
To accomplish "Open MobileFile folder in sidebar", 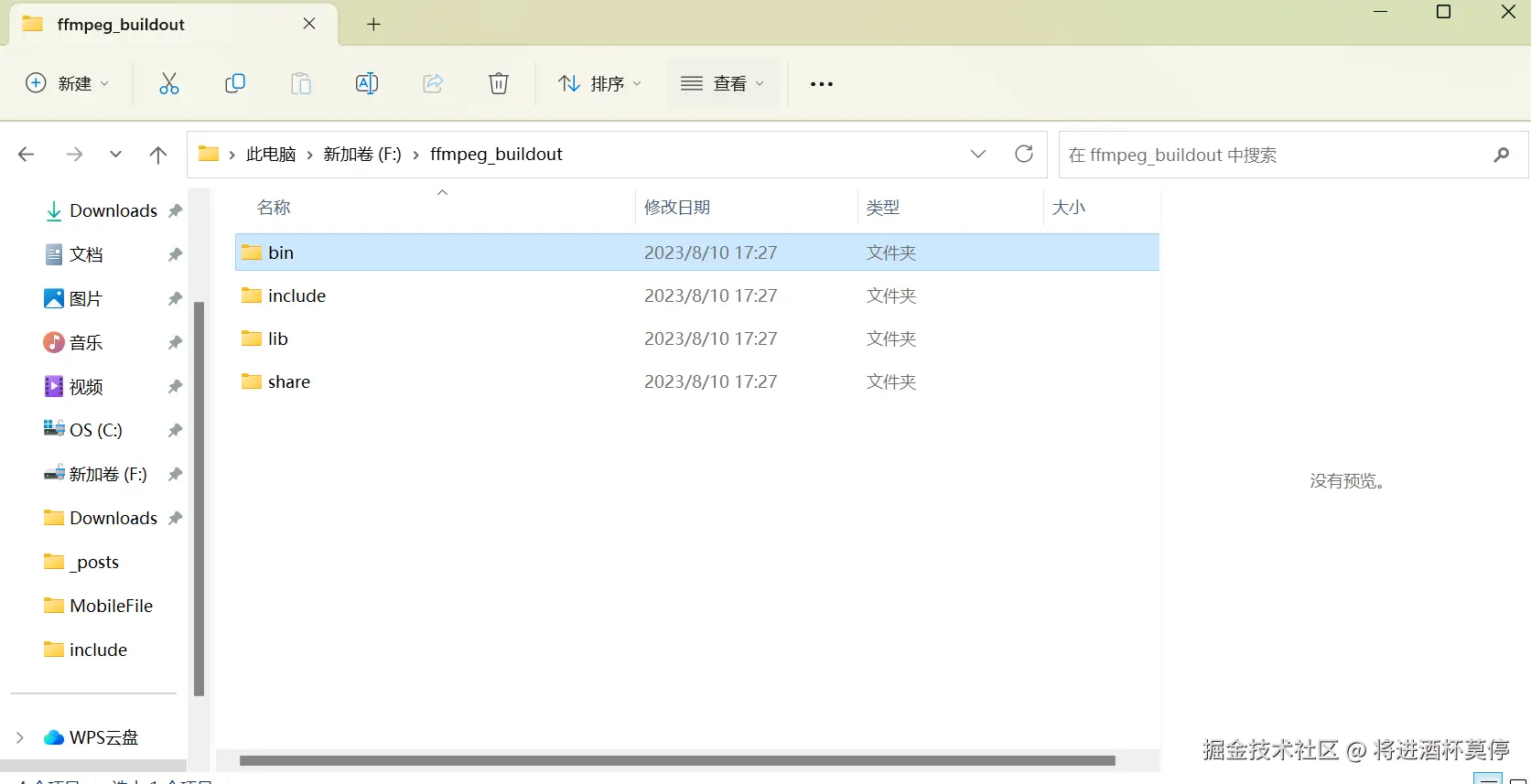I will [x=112, y=606].
